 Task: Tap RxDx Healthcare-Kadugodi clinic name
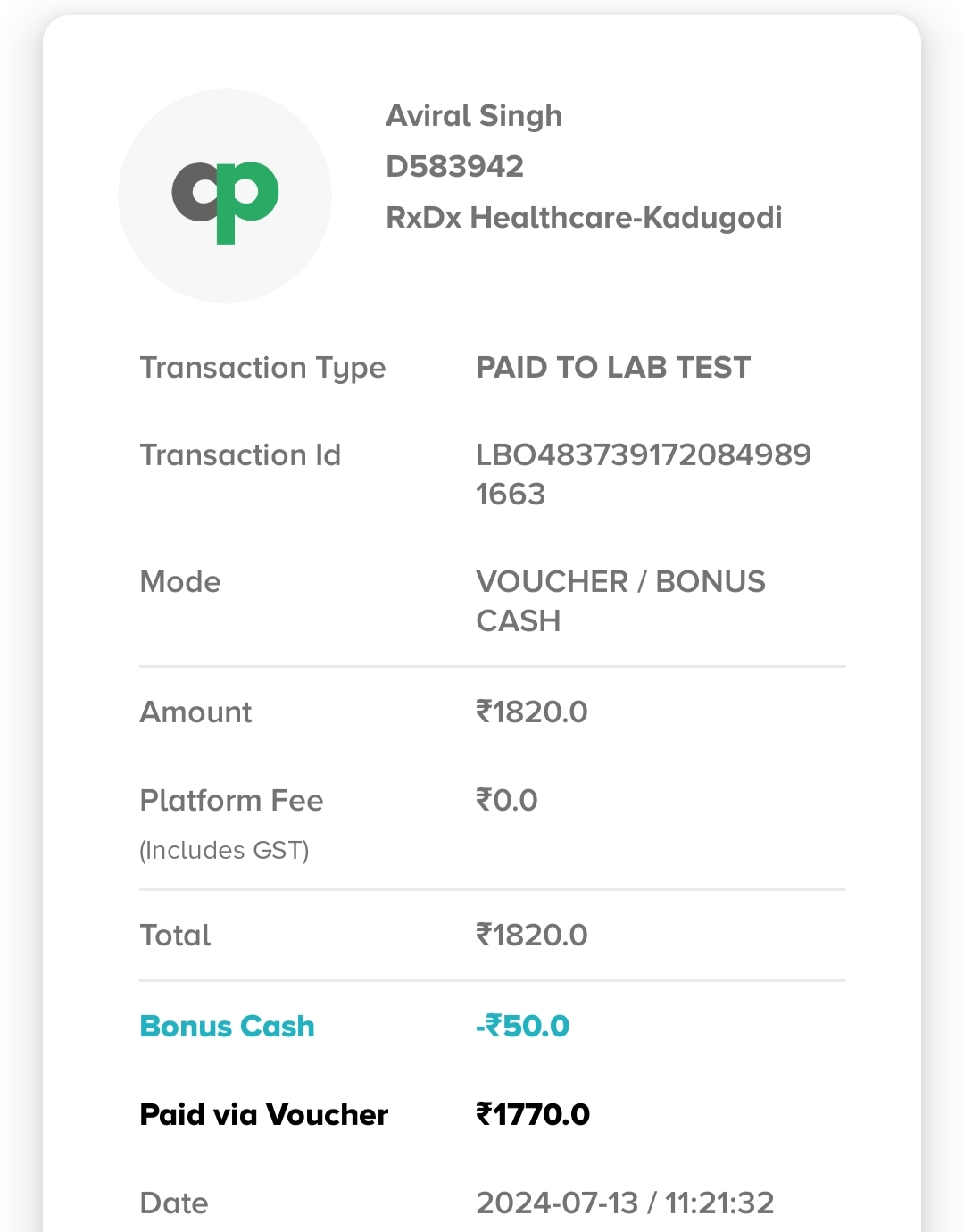(x=584, y=218)
